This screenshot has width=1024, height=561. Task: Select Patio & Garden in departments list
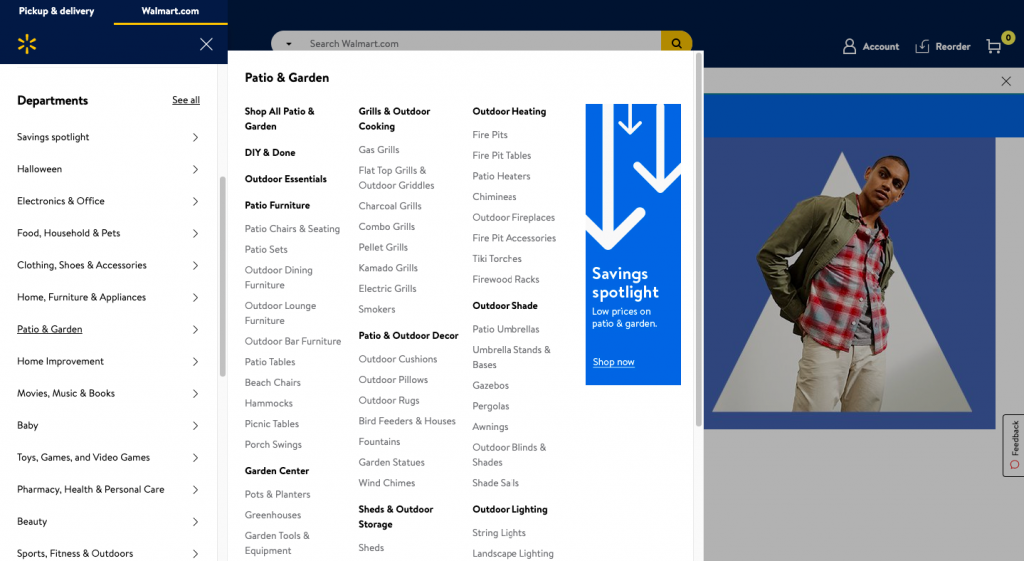(x=50, y=329)
